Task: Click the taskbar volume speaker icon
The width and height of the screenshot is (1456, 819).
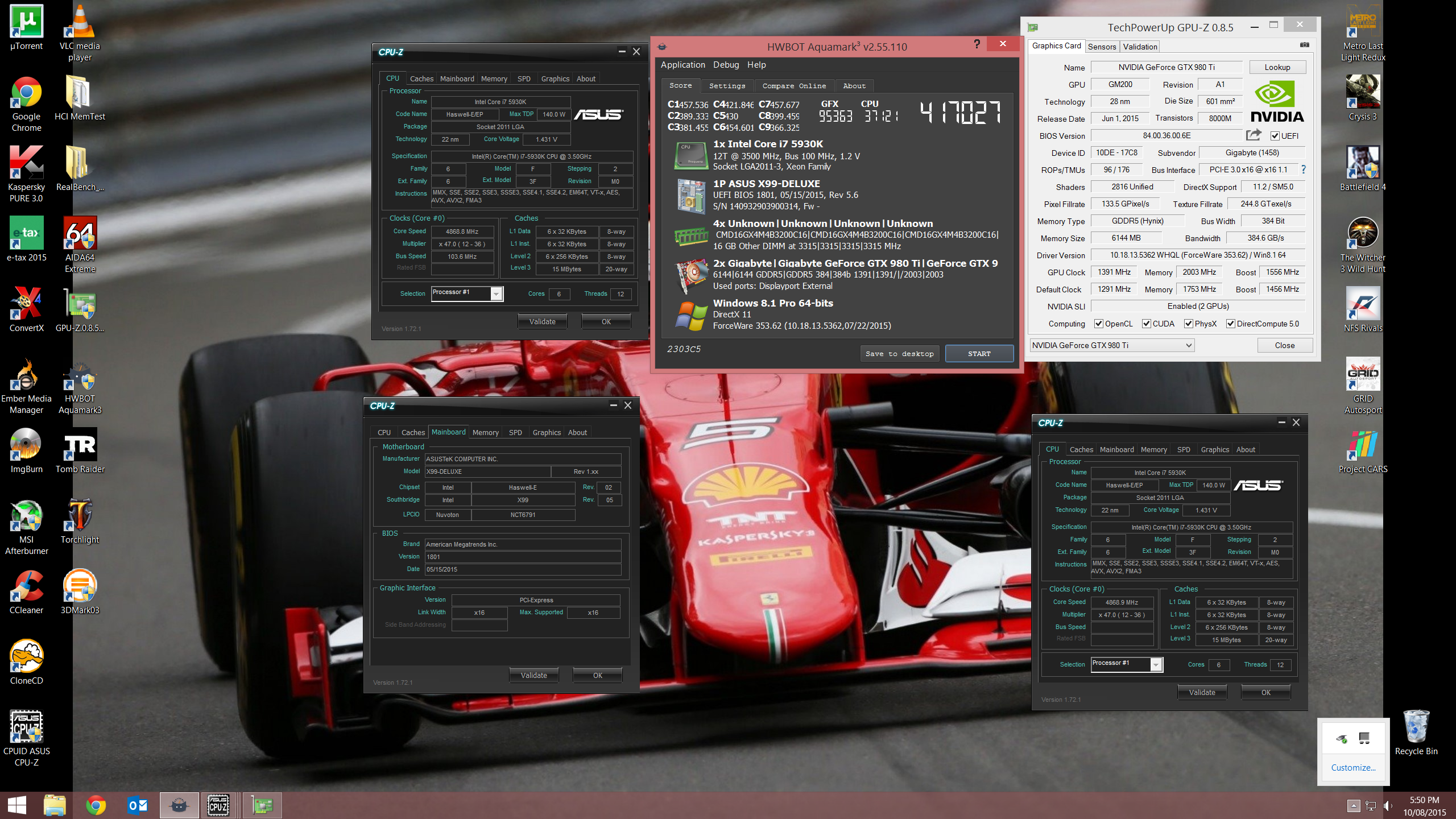Action: coord(1388,805)
